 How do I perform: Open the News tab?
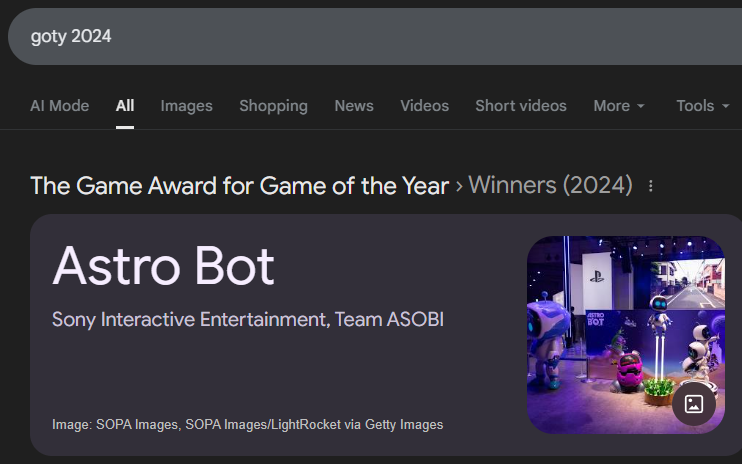[x=354, y=105]
